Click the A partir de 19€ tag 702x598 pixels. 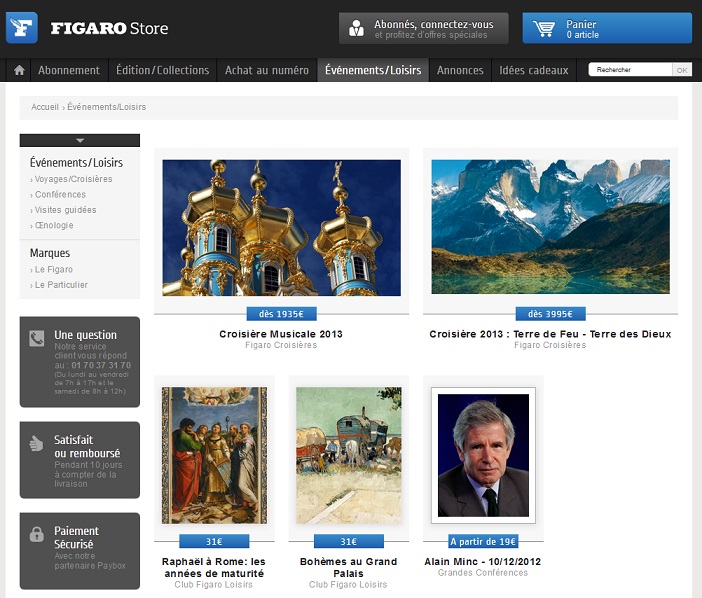483,541
